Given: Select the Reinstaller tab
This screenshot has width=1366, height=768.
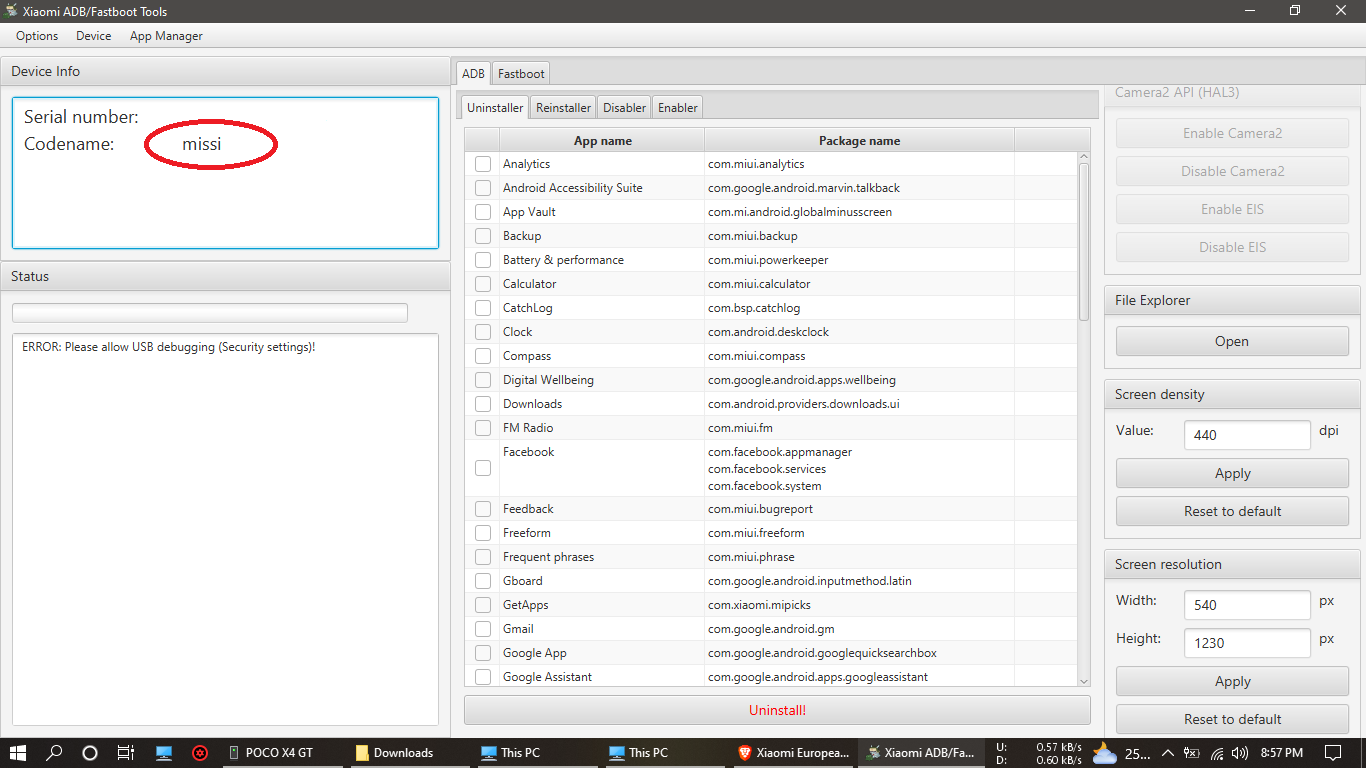Looking at the screenshot, I should (563, 108).
